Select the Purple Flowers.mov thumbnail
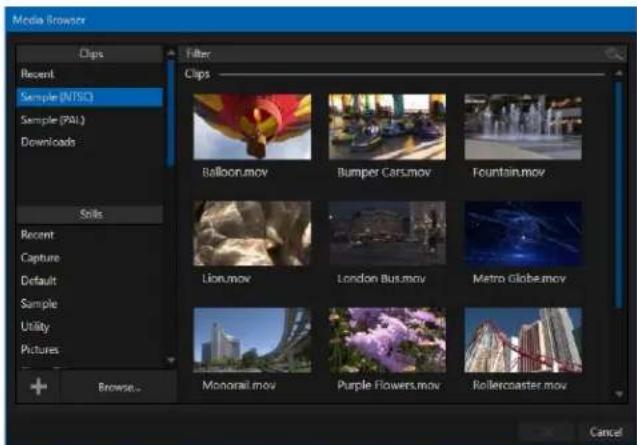Image resolution: width=637 pixels, height=445 pixels. [x=387, y=340]
